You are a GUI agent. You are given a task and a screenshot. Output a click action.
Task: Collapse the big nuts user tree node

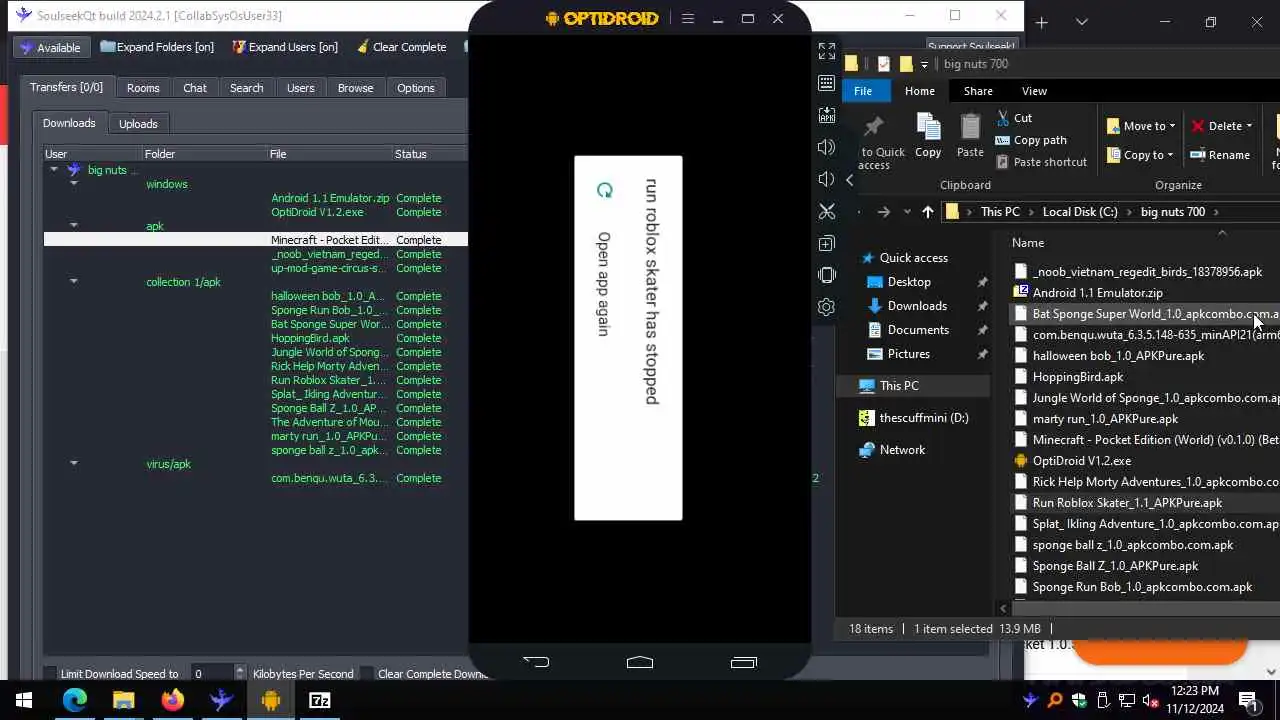coord(54,170)
